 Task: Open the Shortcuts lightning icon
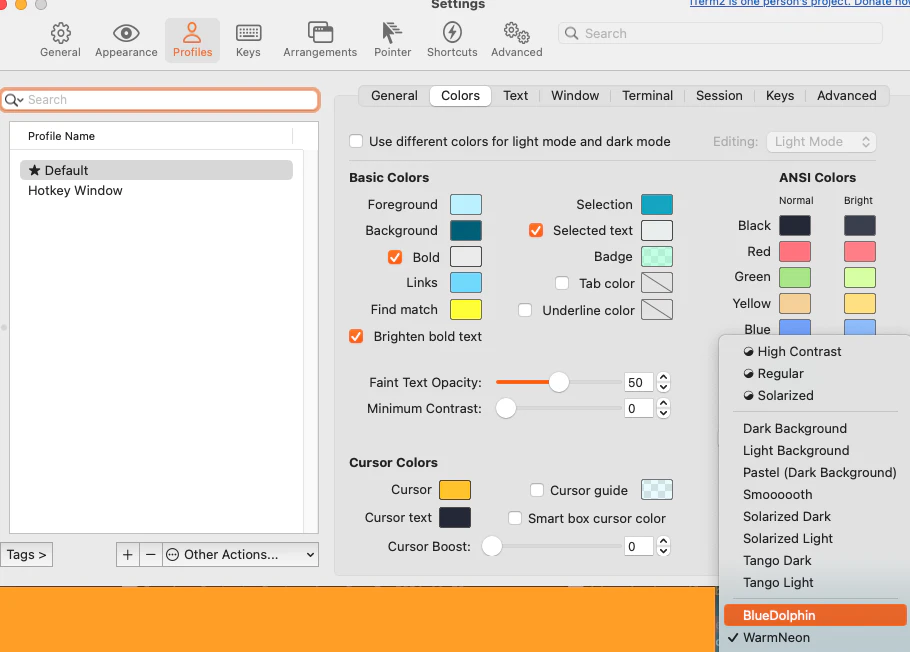[452, 40]
